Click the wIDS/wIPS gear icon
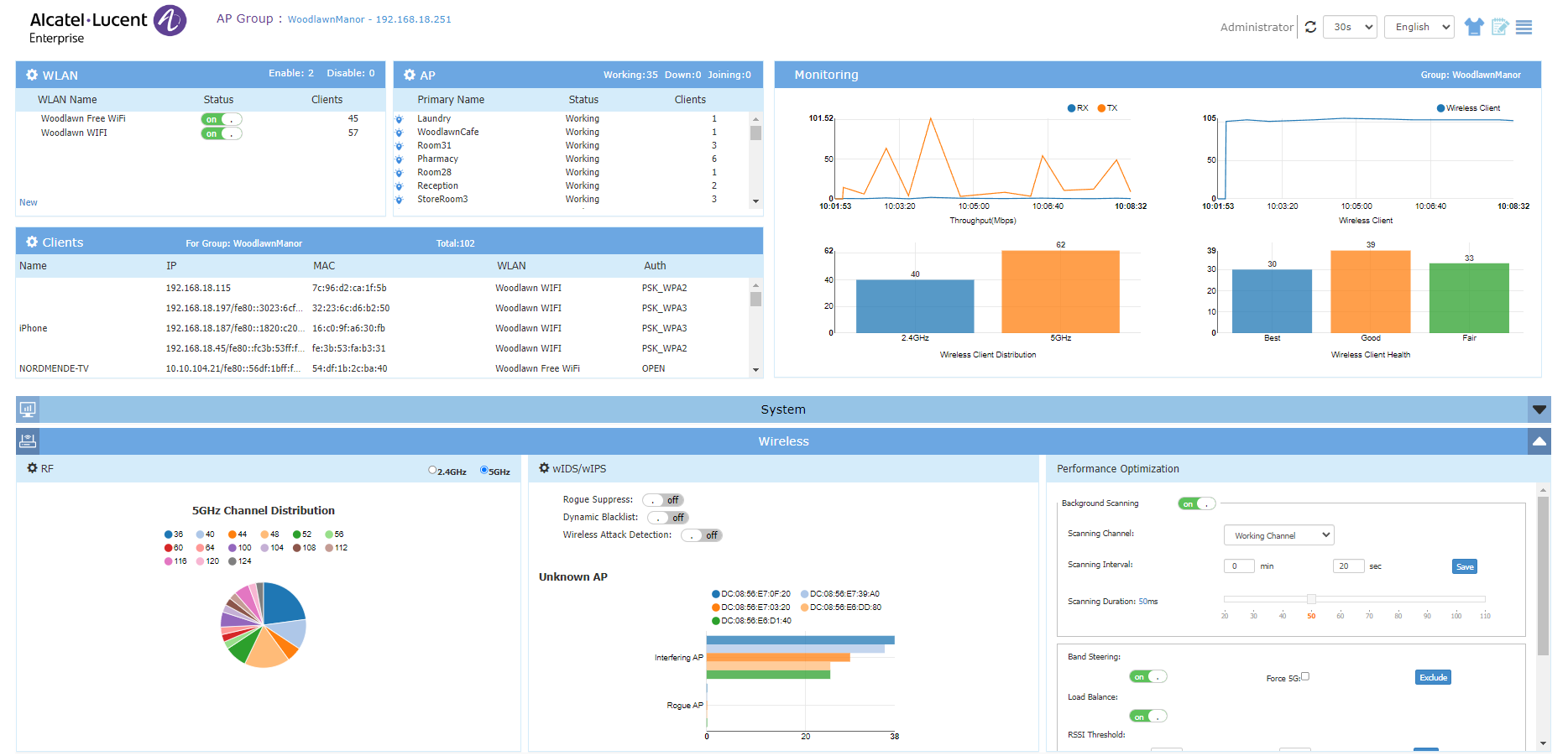 [x=544, y=468]
